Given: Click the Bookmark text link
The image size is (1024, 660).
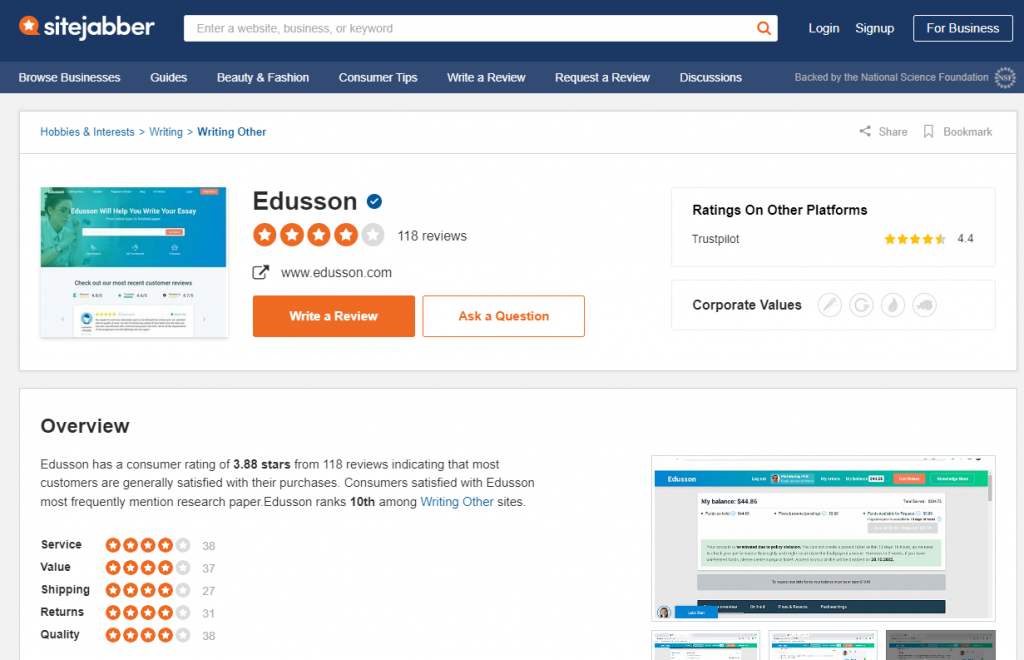Looking at the screenshot, I should coord(968,131).
